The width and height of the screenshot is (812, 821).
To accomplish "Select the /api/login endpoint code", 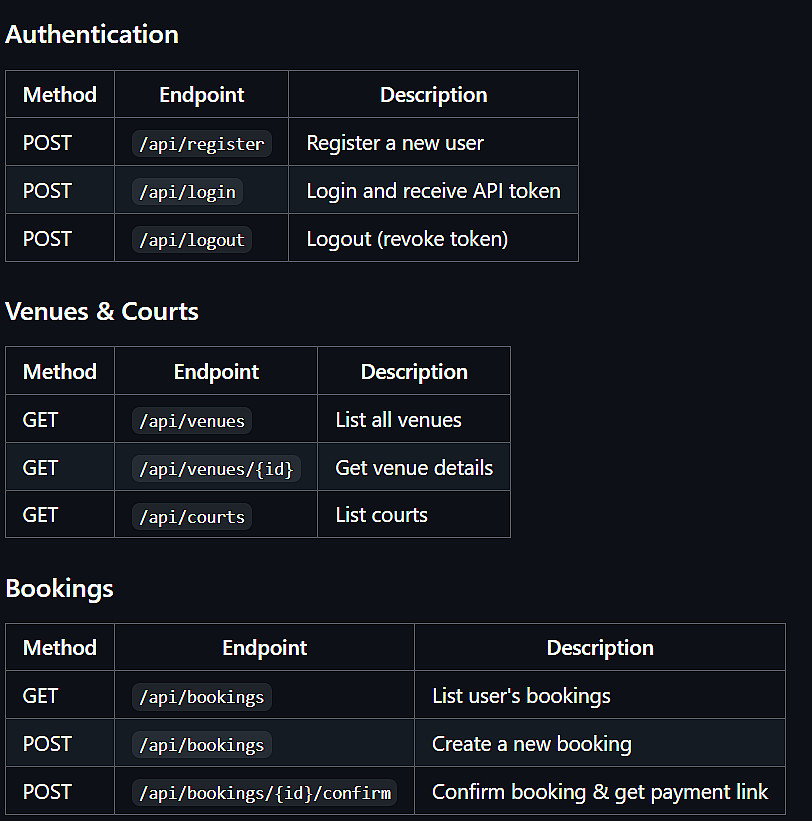I will (x=187, y=191).
